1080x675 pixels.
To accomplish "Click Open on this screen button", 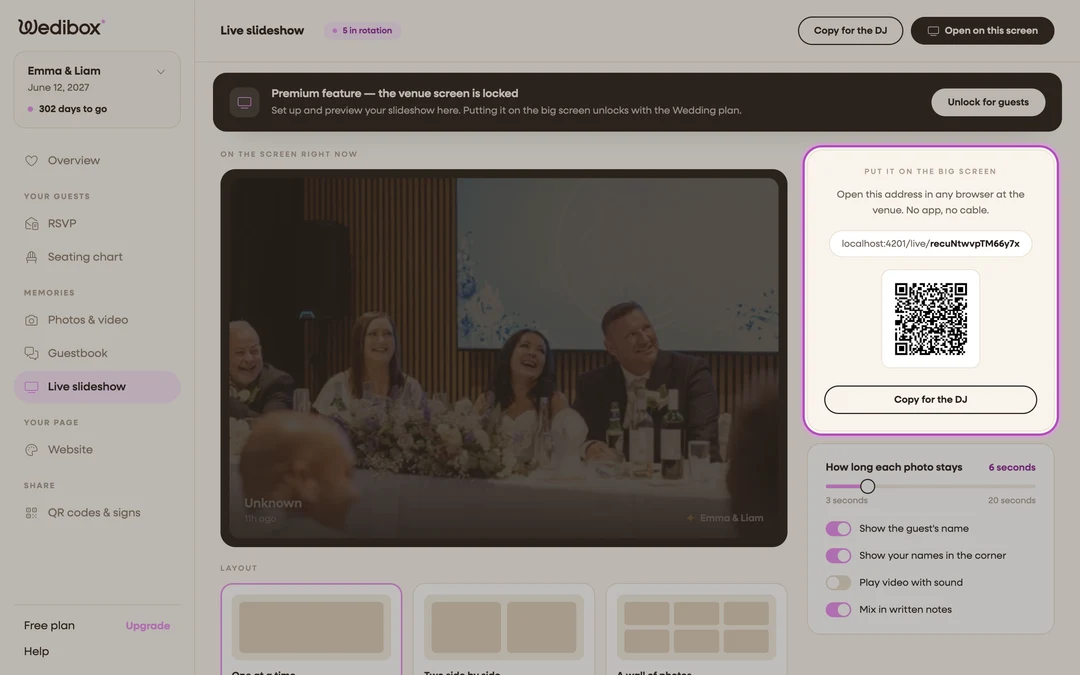I will (x=982, y=31).
